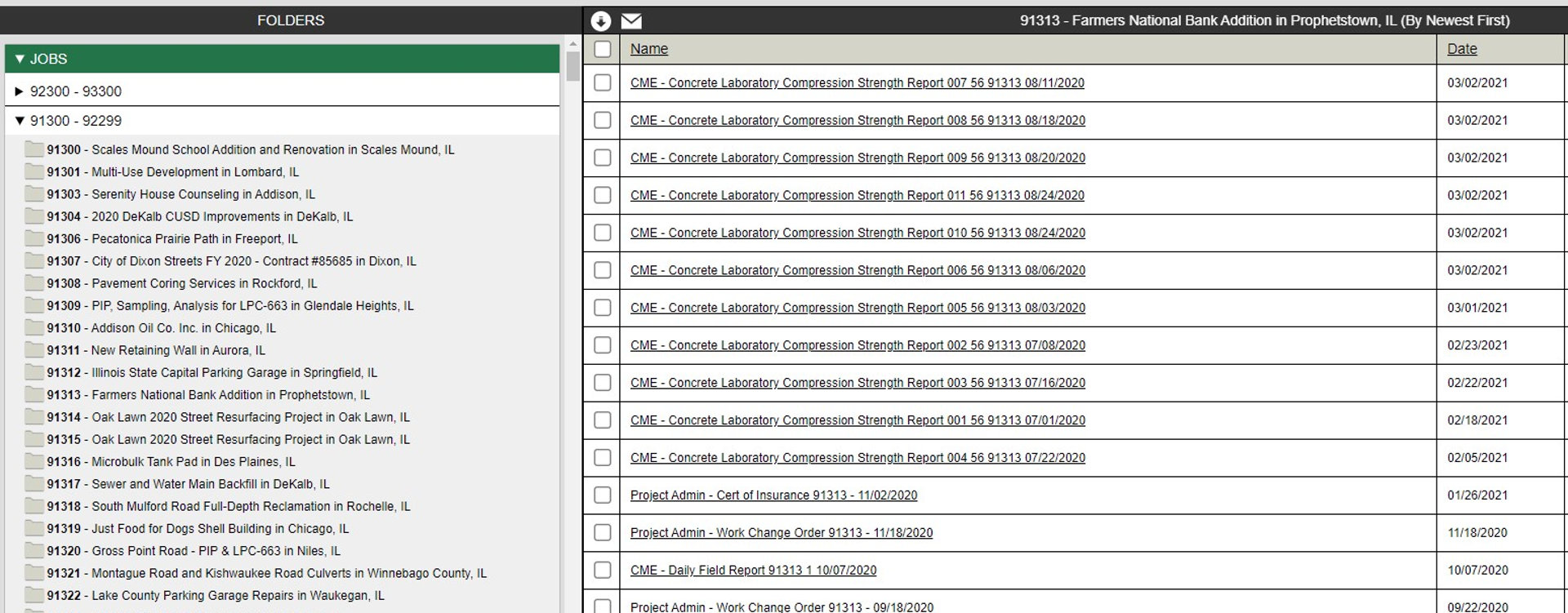Select Pecatonica Prairie Path in Freeport job
Image resolution: width=1568 pixels, height=613 pixels.
172,238
